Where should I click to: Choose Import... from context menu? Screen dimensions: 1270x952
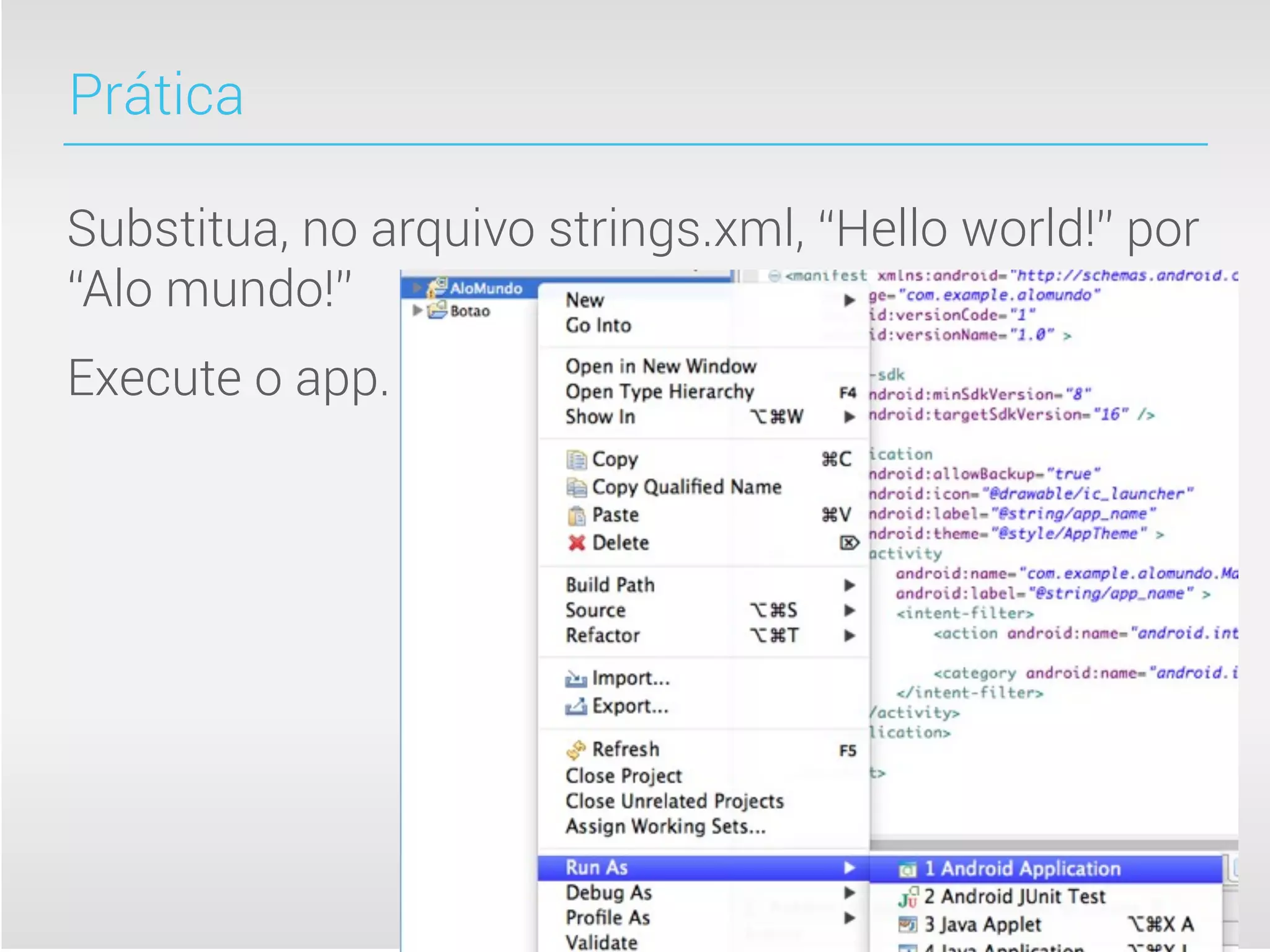pyautogui.click(x=704, y=679)
